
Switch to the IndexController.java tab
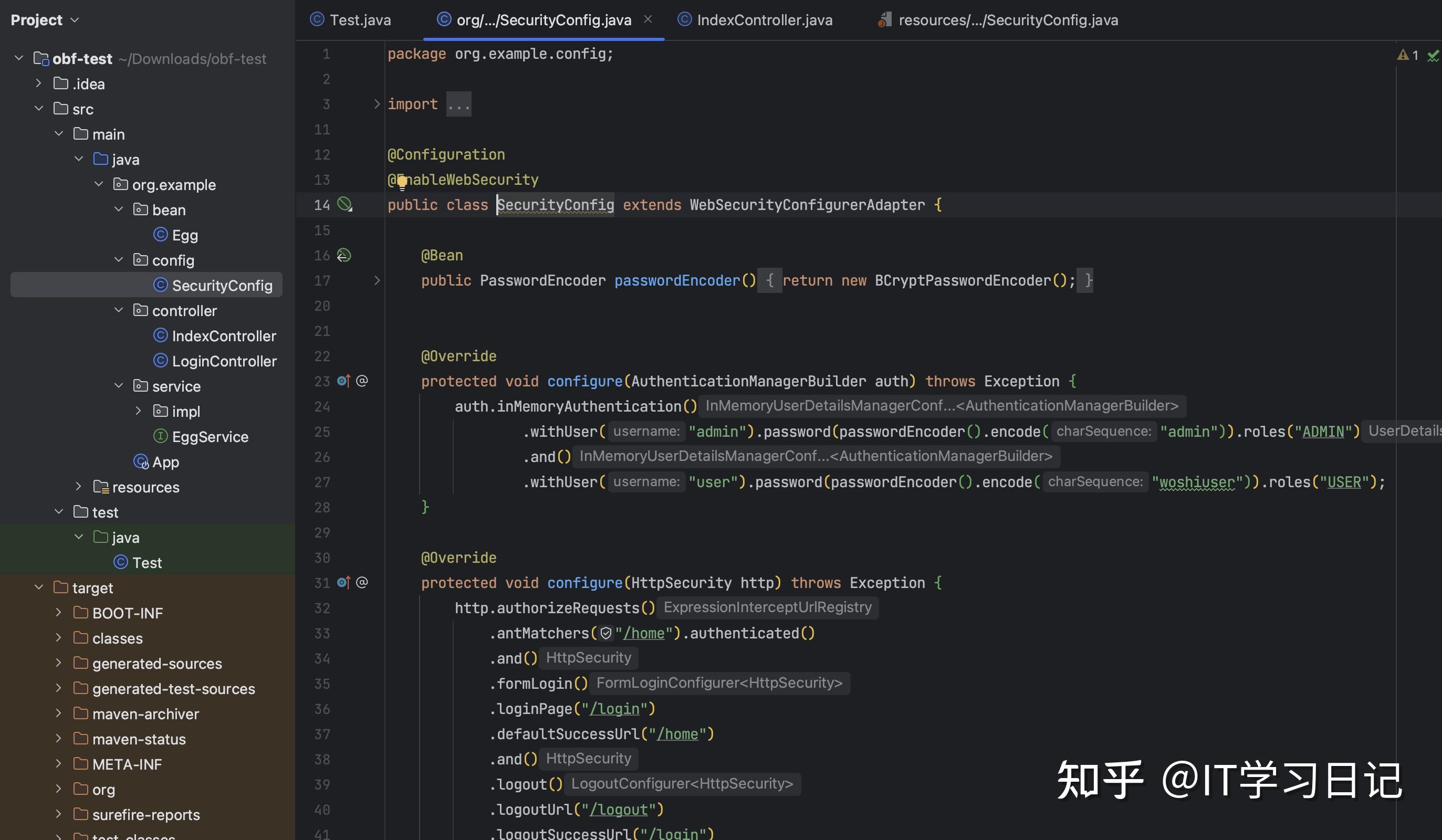coord(755,20)
